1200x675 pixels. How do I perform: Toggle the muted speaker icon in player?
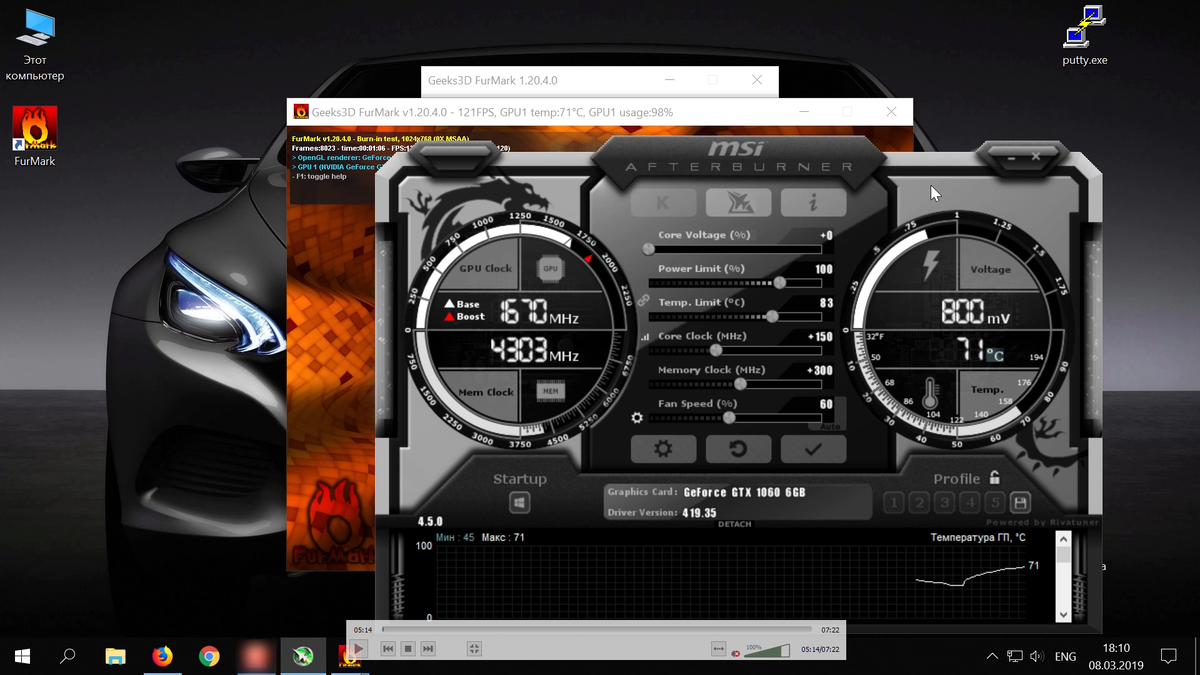[735, 653]
